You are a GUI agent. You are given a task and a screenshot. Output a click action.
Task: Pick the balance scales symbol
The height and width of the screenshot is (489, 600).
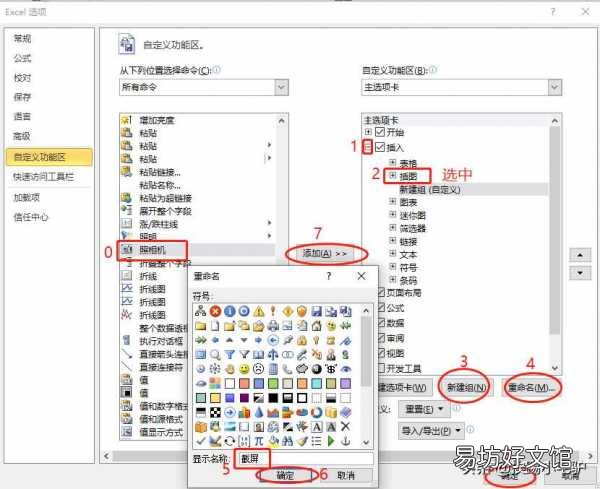[273, 355]
